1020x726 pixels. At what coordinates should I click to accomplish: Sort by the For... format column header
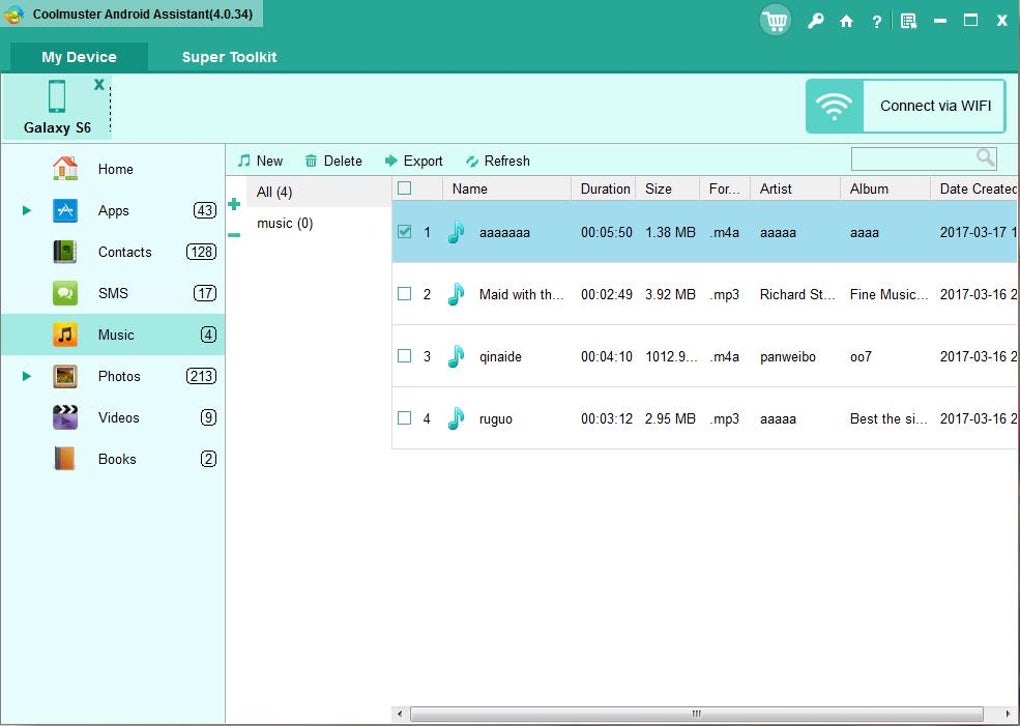[x=725, y=189]
